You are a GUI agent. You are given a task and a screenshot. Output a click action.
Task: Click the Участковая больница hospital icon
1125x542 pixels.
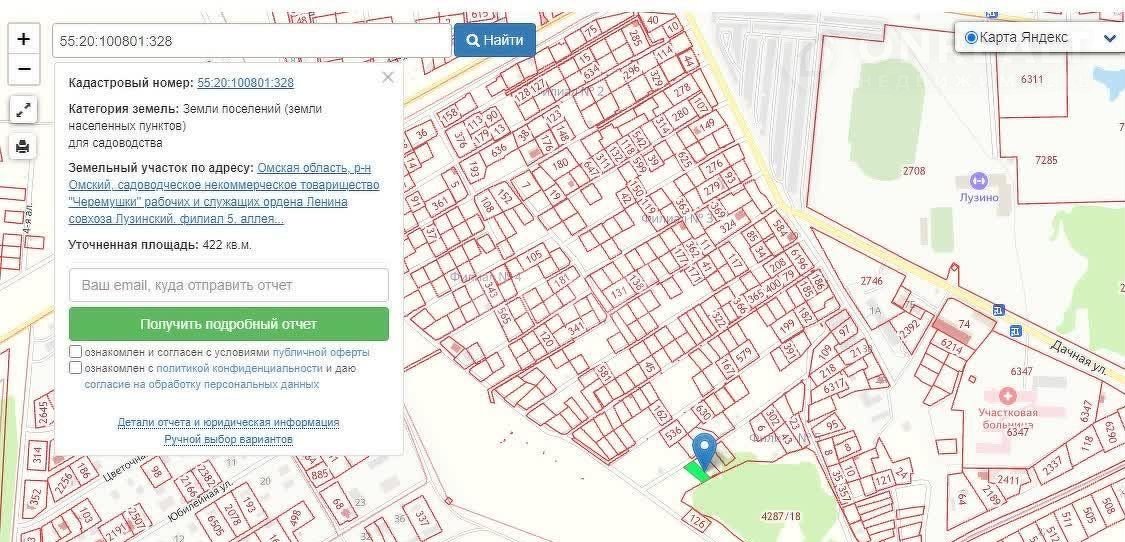point(1014,397)
